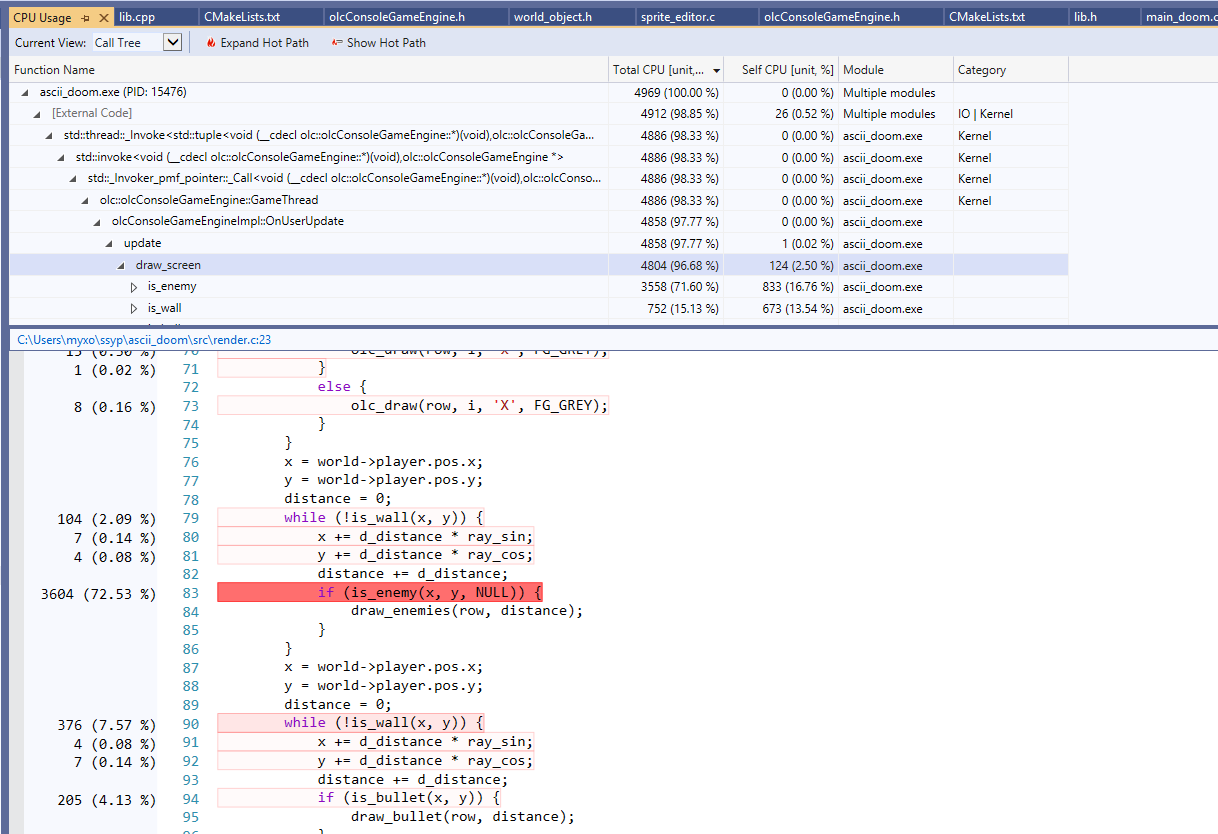The width and height of the screenshot is (1218, 834).
Task: Collapse the draw_screen tree node
Action: (121, 265)
